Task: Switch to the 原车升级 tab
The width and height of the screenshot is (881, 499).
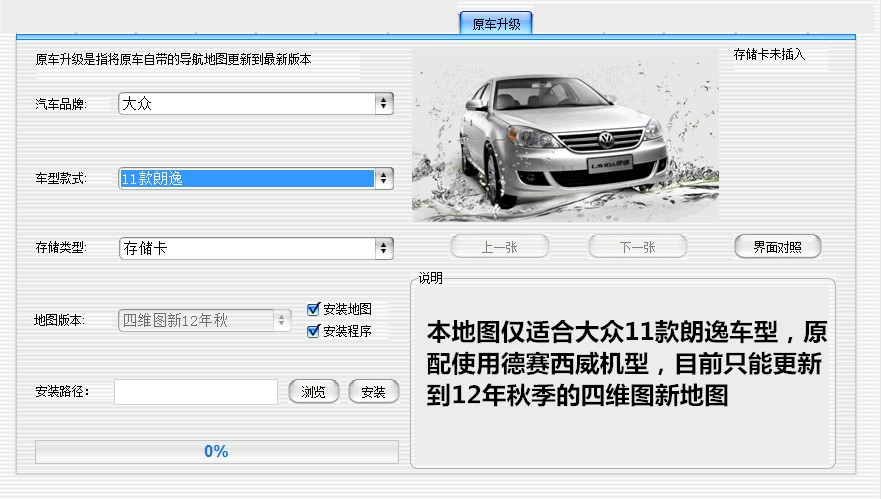Action: (x=496, y=24)
